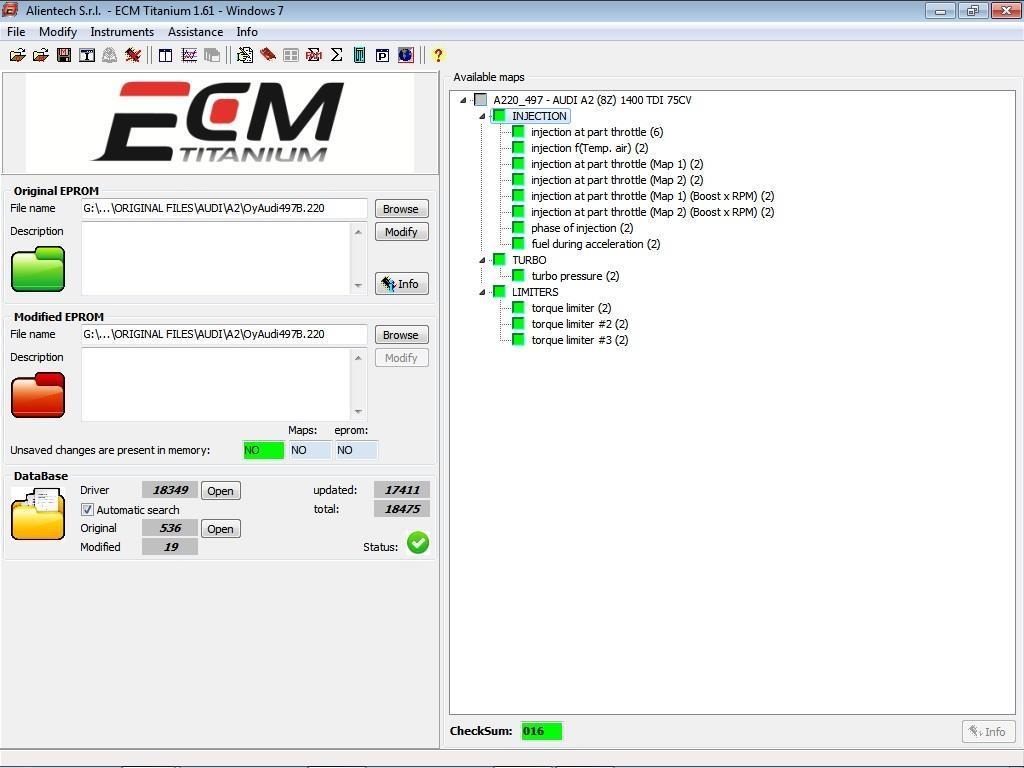
Task: Click Modify button in Original EPROM
Action: click(401, 232)
